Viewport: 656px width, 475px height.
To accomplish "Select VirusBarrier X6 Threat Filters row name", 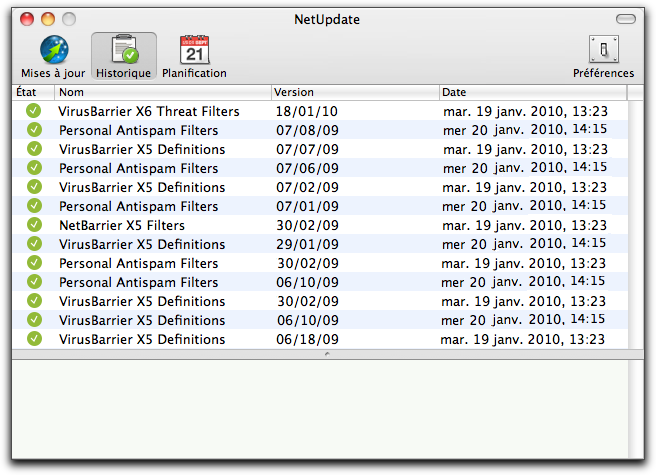I will click(149, 111).
